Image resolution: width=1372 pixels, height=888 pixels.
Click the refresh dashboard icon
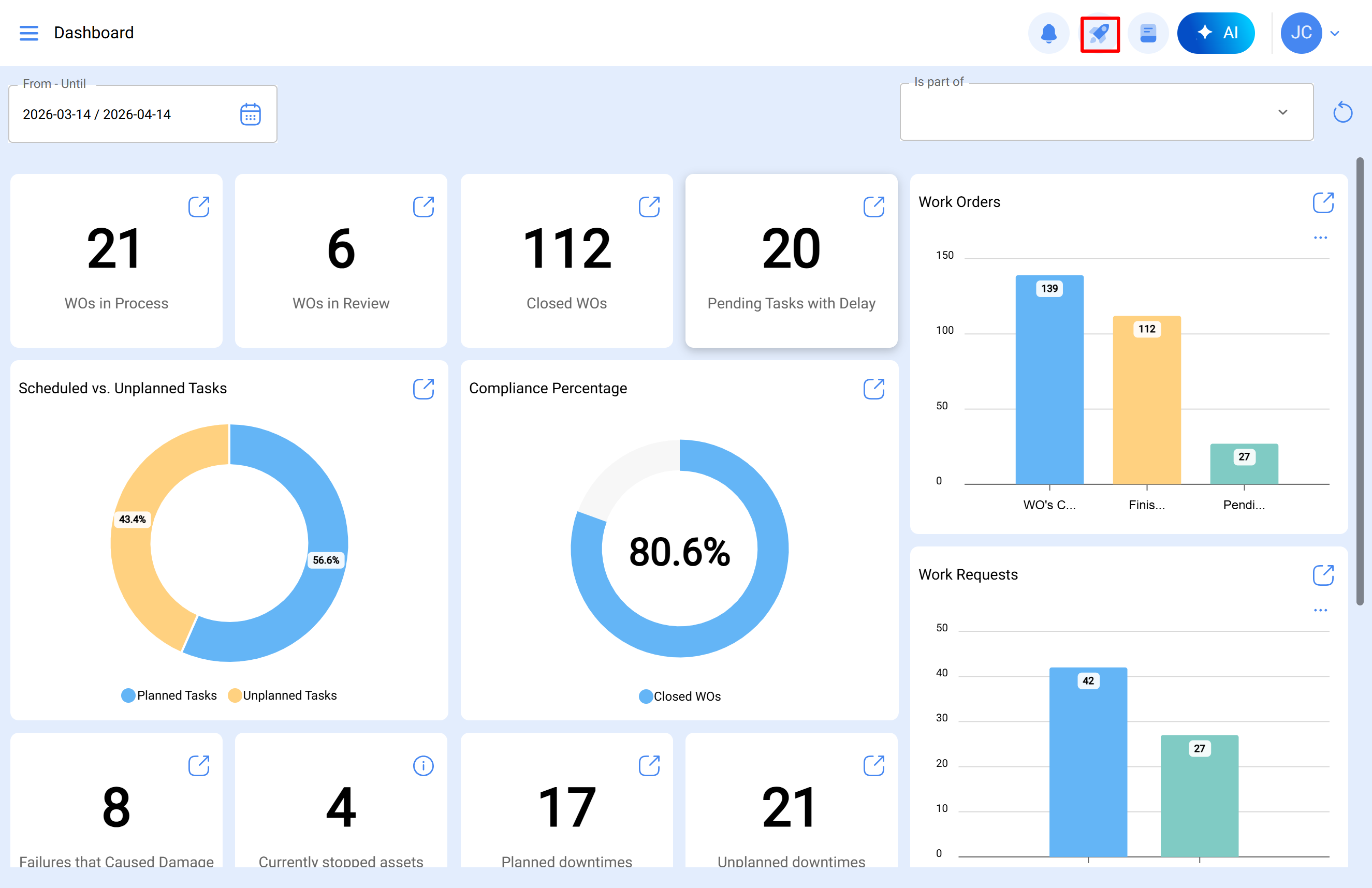(1342, 112)
